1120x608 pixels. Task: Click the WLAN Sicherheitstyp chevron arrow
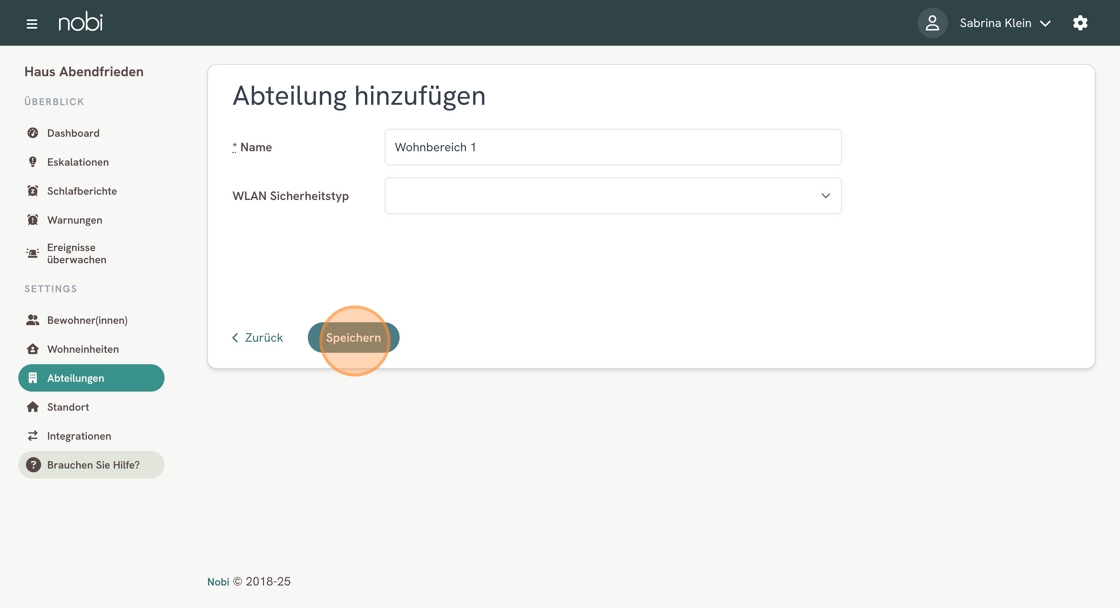point(825,196)
